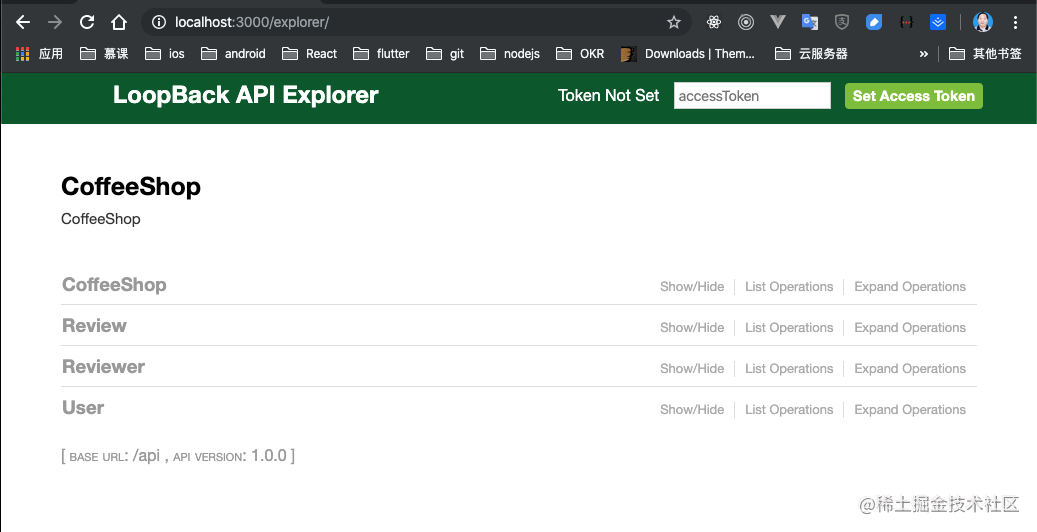
Task: Expand the Review resource heading
Action: tap(94, 326)
